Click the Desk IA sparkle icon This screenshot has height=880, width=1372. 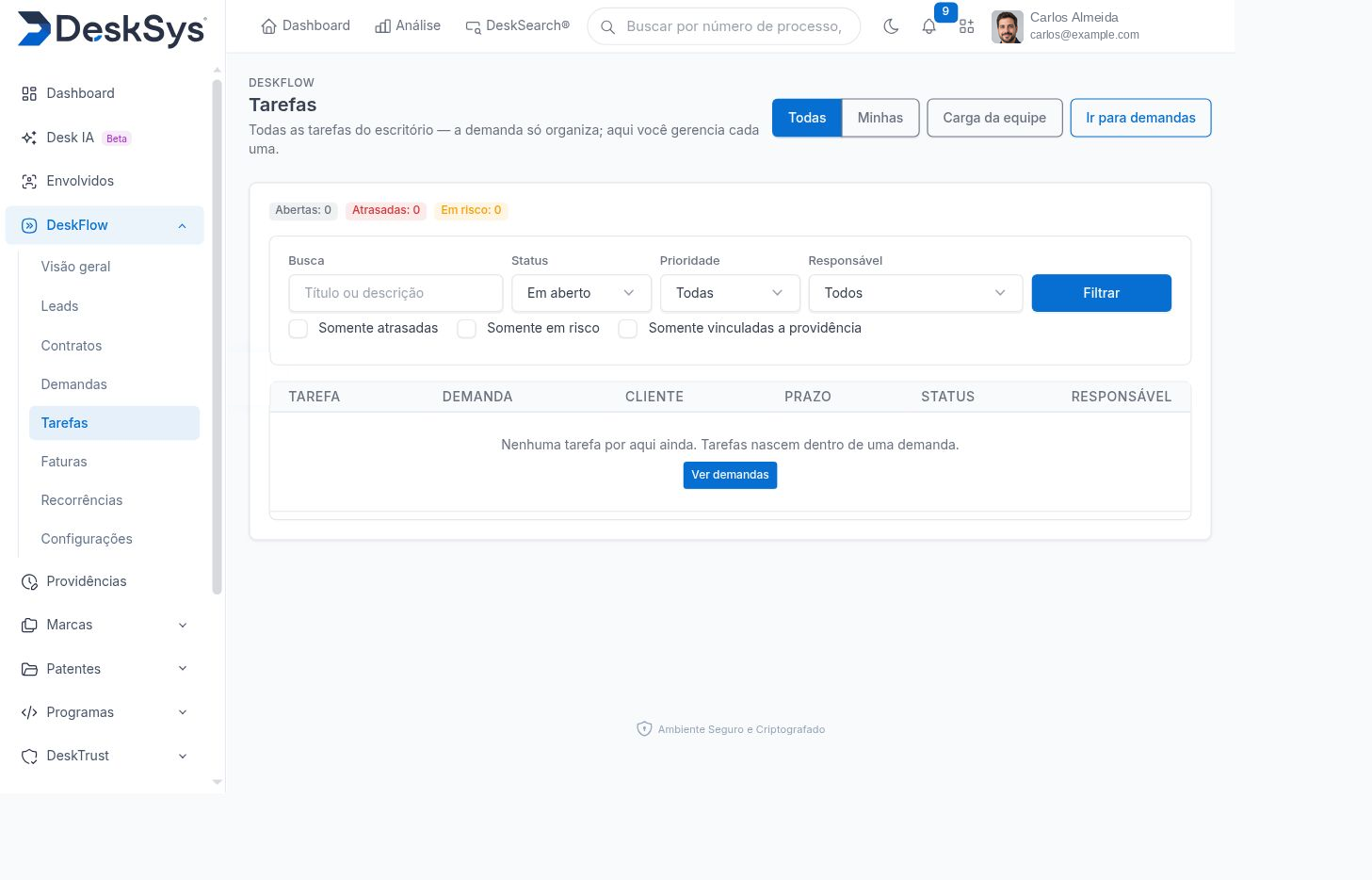[x=29, y=138]
